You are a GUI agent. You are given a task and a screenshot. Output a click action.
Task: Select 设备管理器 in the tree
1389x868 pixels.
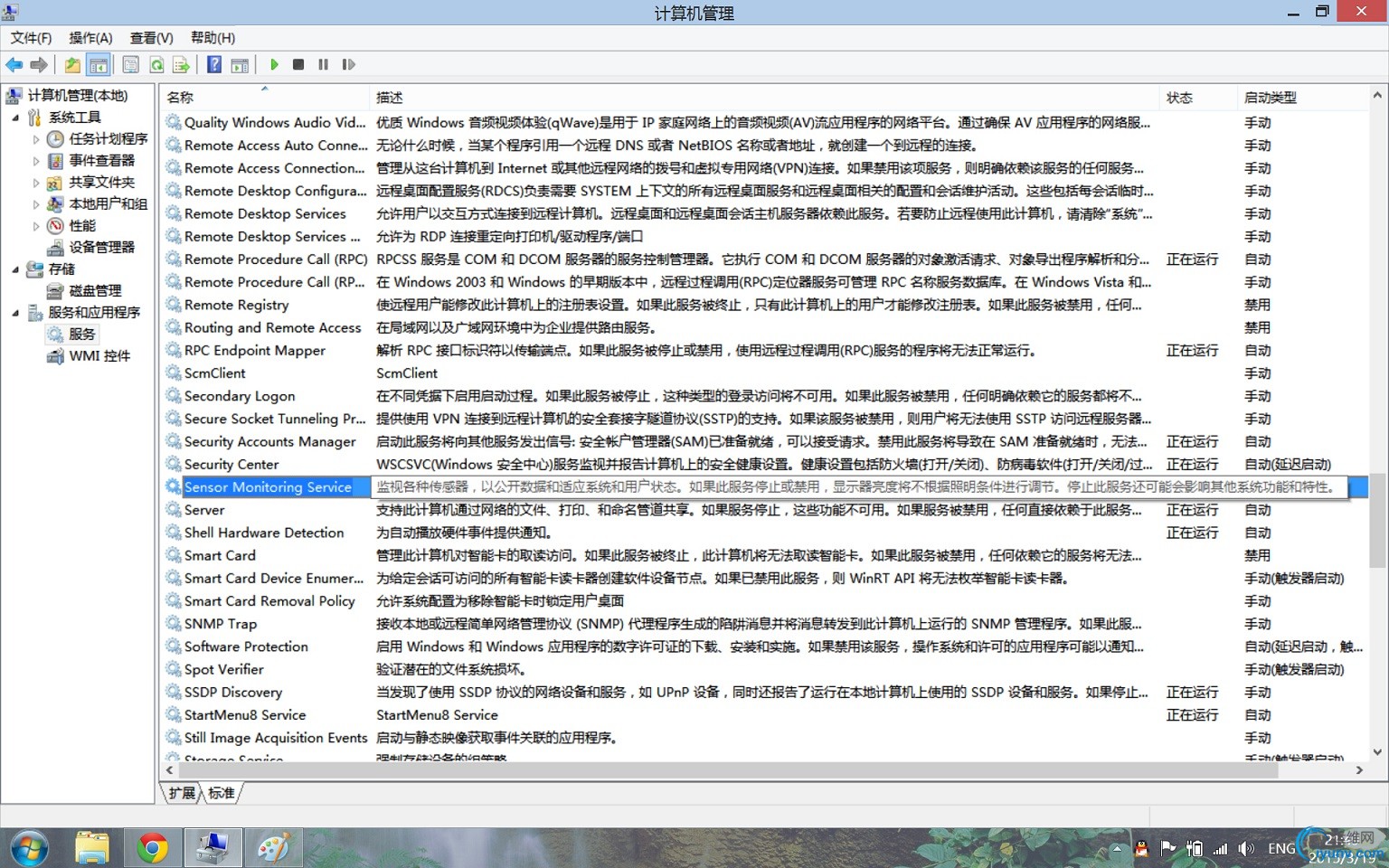click(x=101, y=248)
